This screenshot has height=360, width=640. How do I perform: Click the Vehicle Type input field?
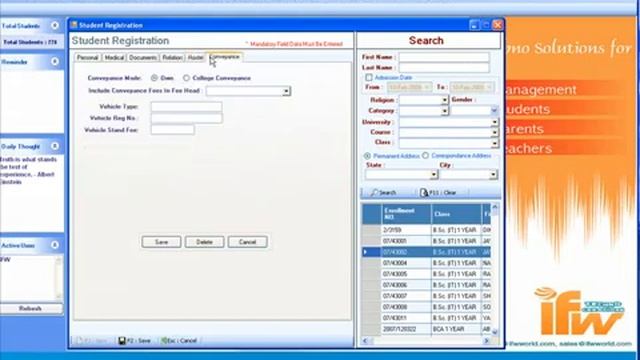pos(187,107)
